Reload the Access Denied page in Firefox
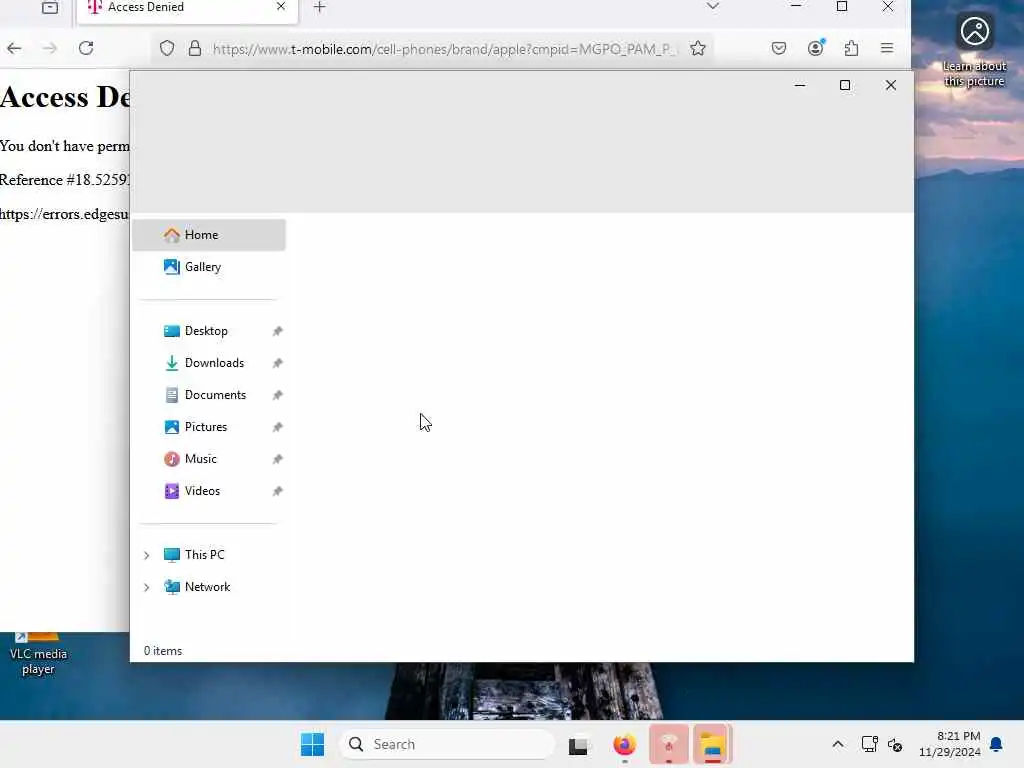1024x768 pixels. coord(86,48)
